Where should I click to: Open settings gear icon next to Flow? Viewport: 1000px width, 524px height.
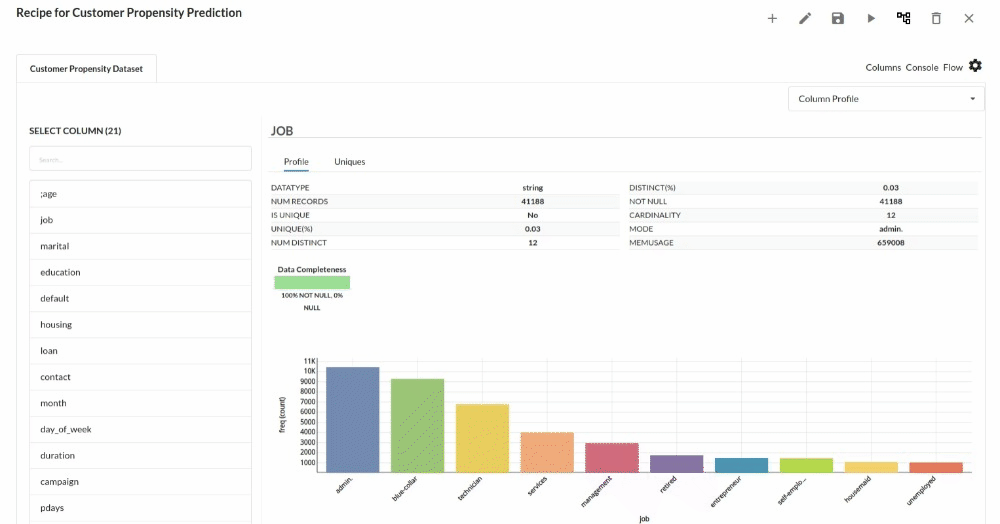(x=975, y=66)
